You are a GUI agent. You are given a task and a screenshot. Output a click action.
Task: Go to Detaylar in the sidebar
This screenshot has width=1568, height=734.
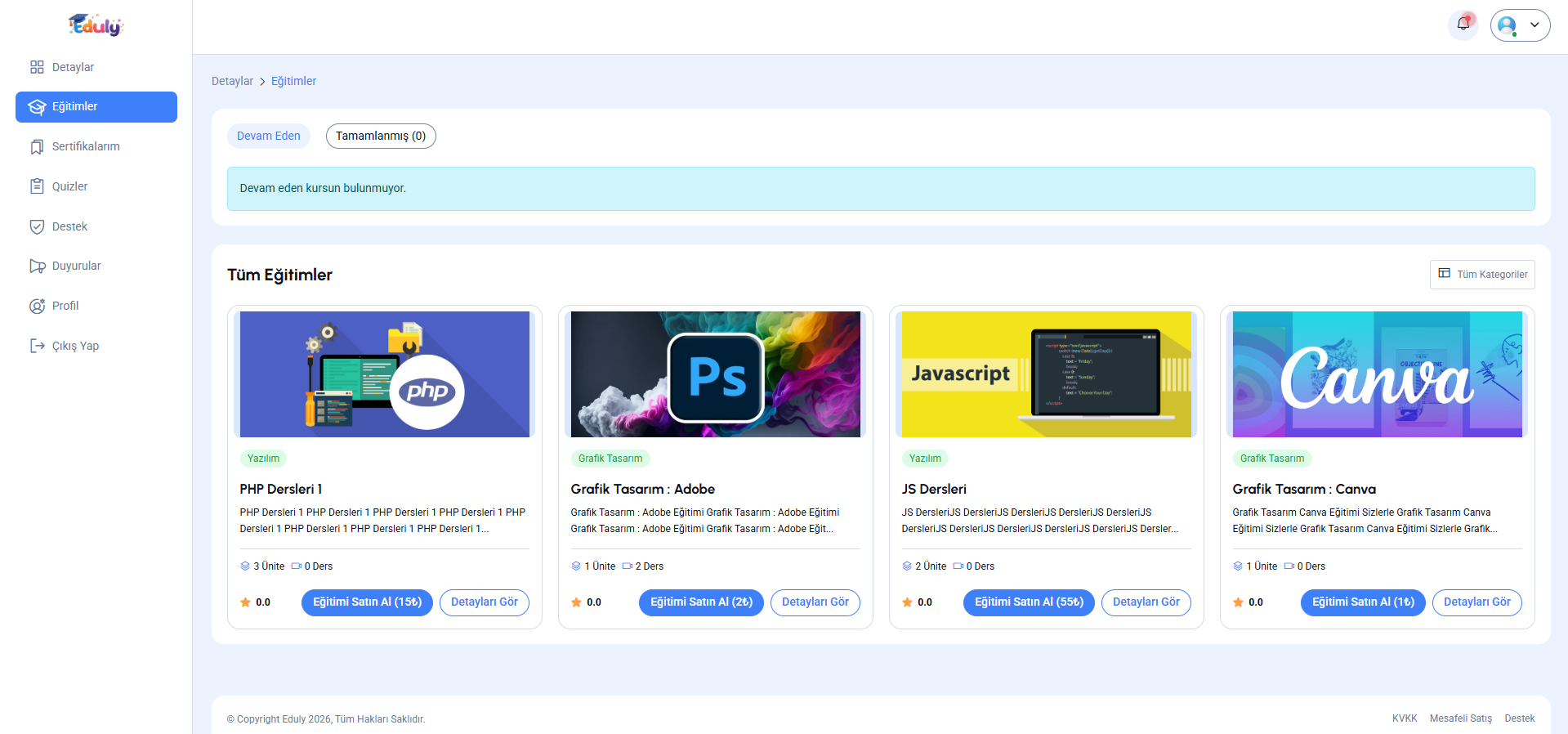click(x=96, y=67)
